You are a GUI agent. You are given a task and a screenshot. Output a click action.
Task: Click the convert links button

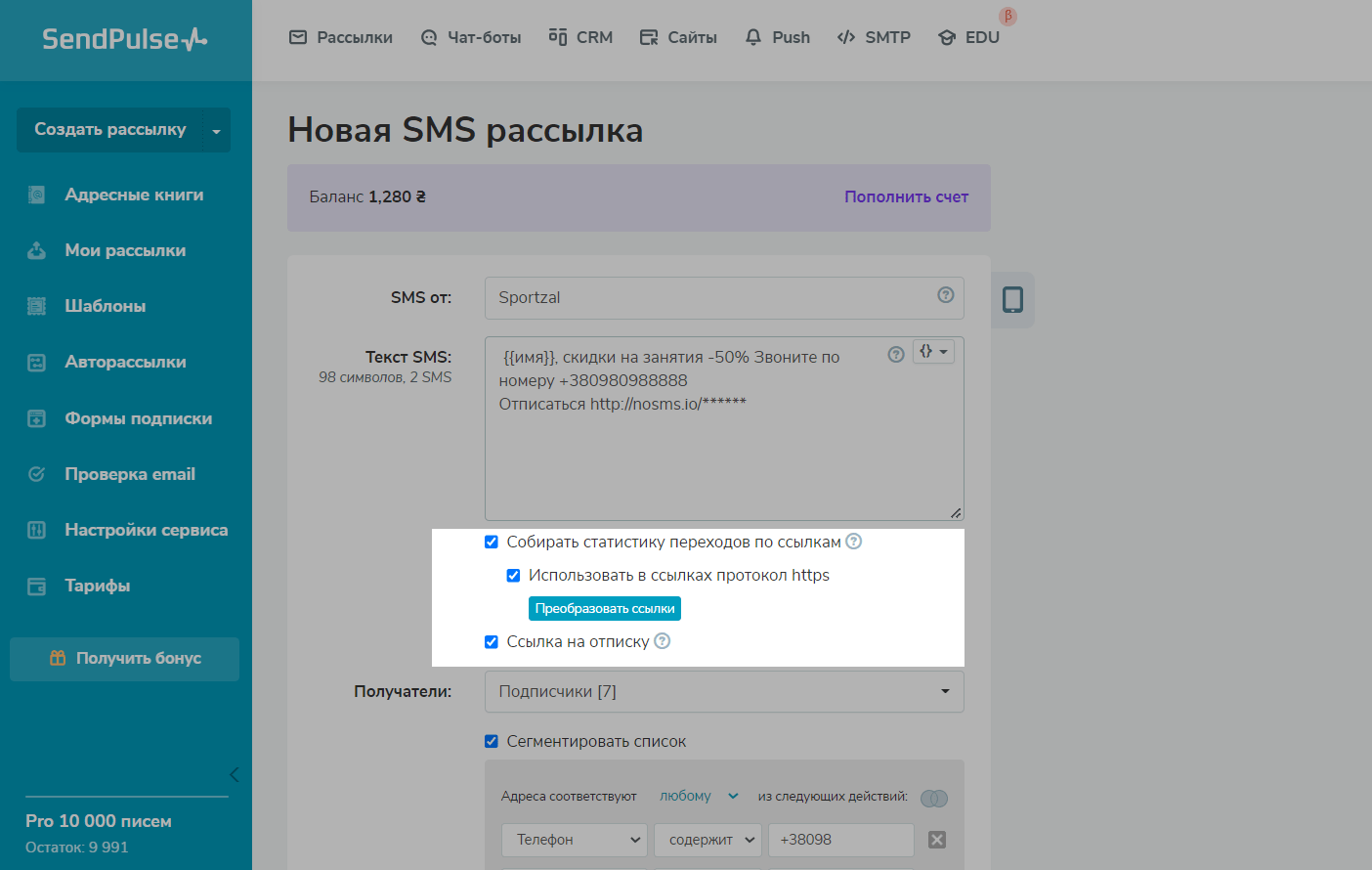pyautogui.click(x=604, y=608)
